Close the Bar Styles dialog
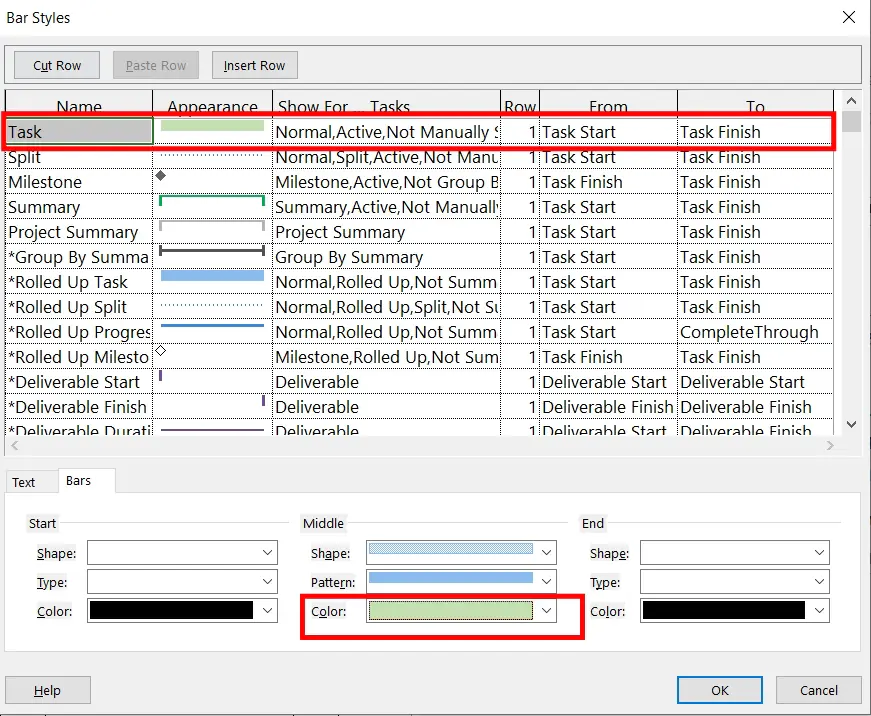871x716 pixels. point(849,17)
